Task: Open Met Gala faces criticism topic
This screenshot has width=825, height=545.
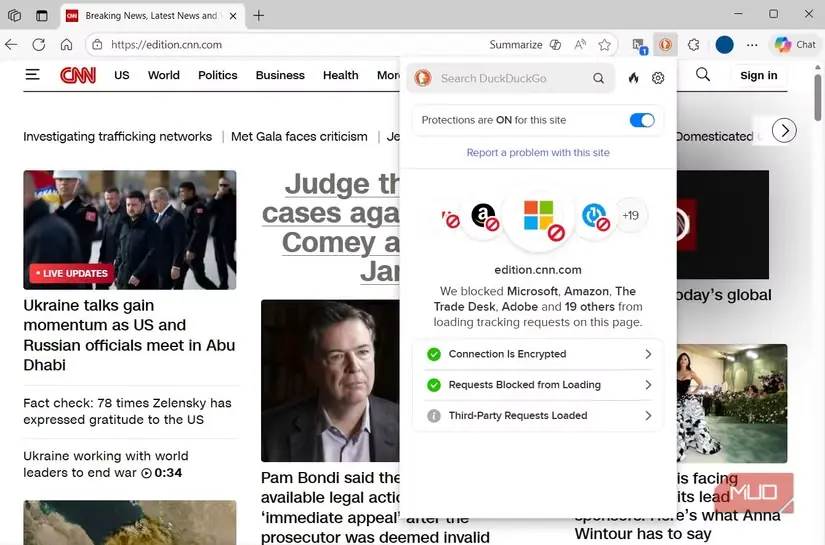Action: 299,137
